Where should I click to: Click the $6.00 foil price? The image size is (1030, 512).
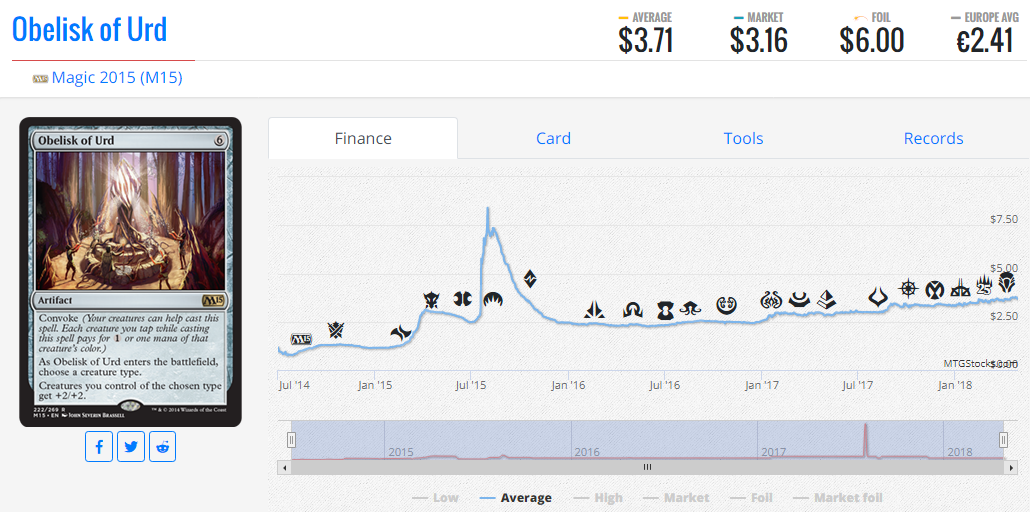point(872,41)
